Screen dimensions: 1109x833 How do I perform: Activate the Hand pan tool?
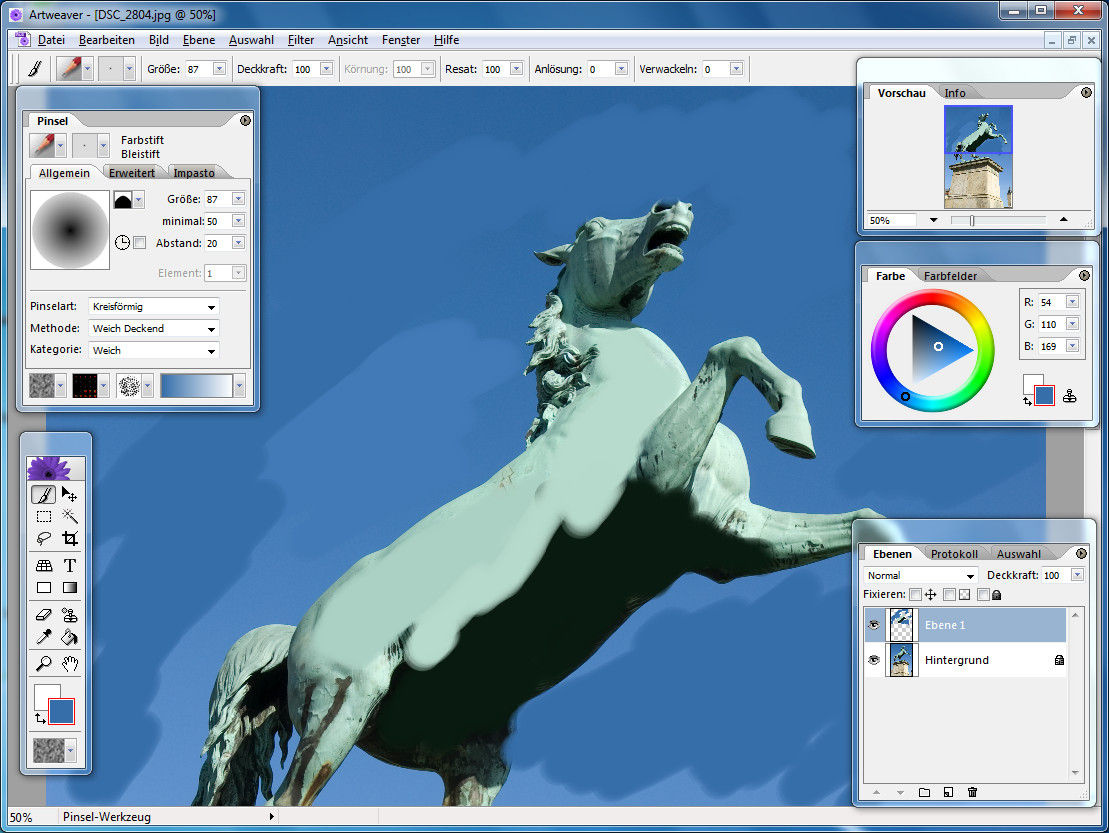click(x=70, y=663)
